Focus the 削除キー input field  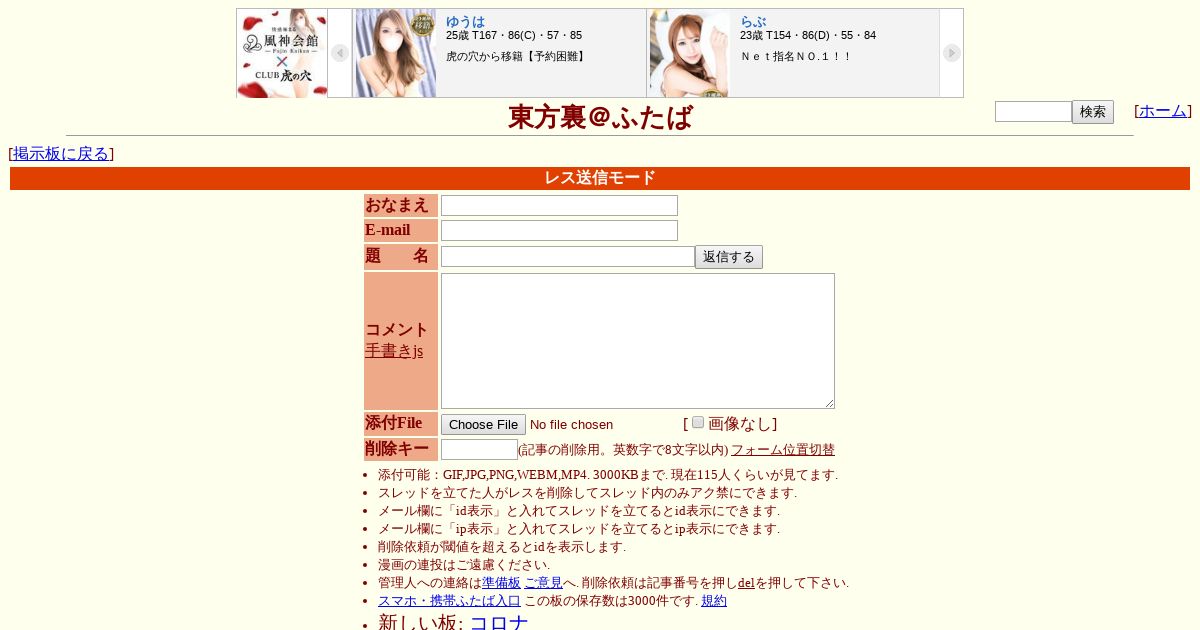(479, 449)
